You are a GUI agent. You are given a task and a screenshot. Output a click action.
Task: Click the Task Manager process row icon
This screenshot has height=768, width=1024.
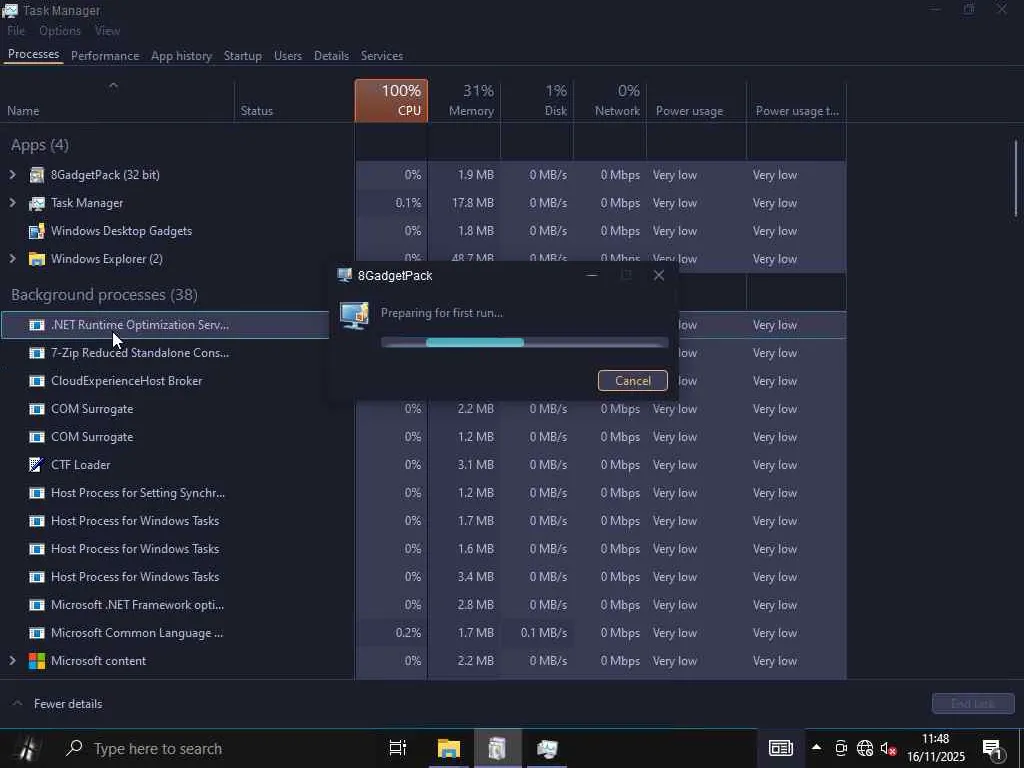[37, 203]
